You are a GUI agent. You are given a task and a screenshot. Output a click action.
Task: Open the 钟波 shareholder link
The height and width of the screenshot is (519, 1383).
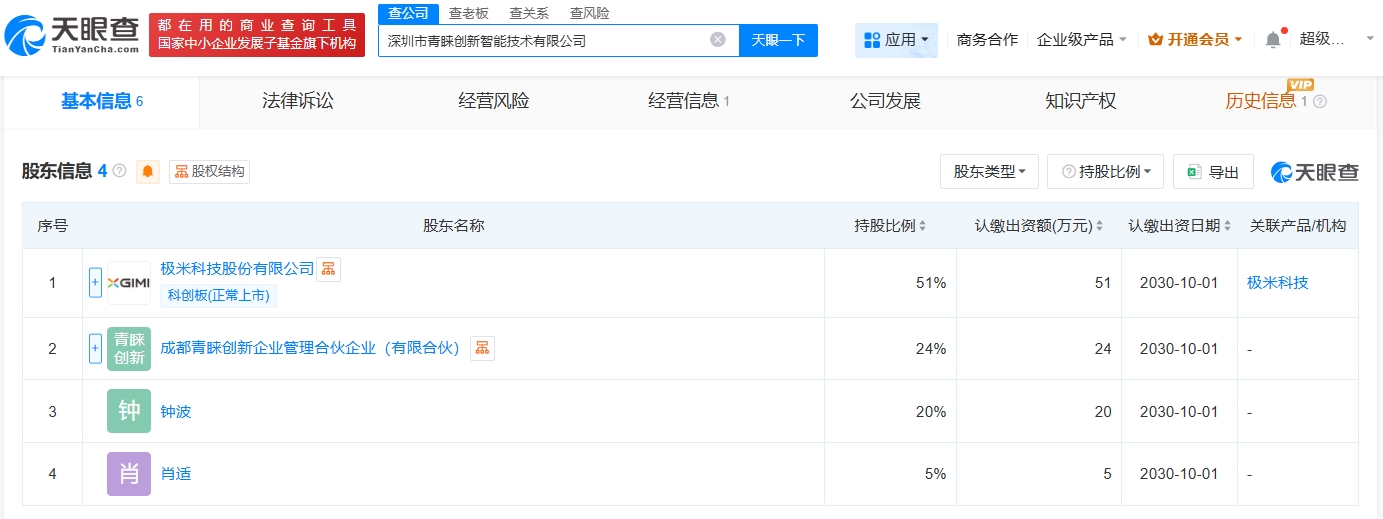click(175, 411)
